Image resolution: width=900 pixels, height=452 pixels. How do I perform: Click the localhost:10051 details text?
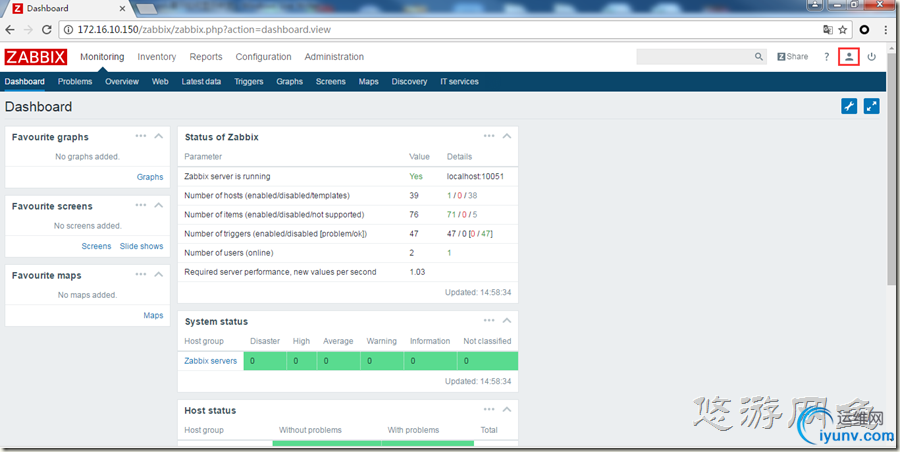point(475,176)
